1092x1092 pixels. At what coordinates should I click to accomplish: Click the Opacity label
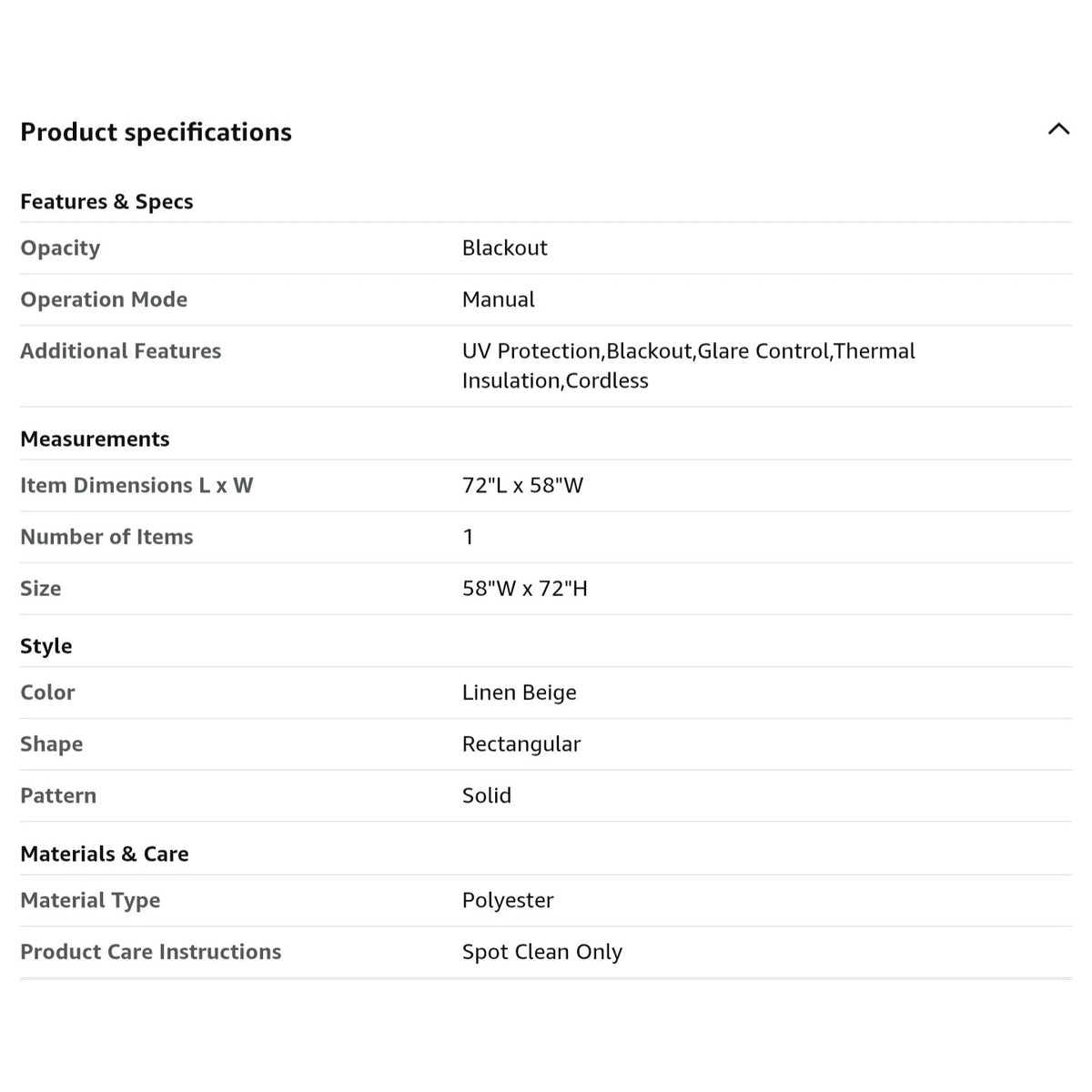(60, 248)
